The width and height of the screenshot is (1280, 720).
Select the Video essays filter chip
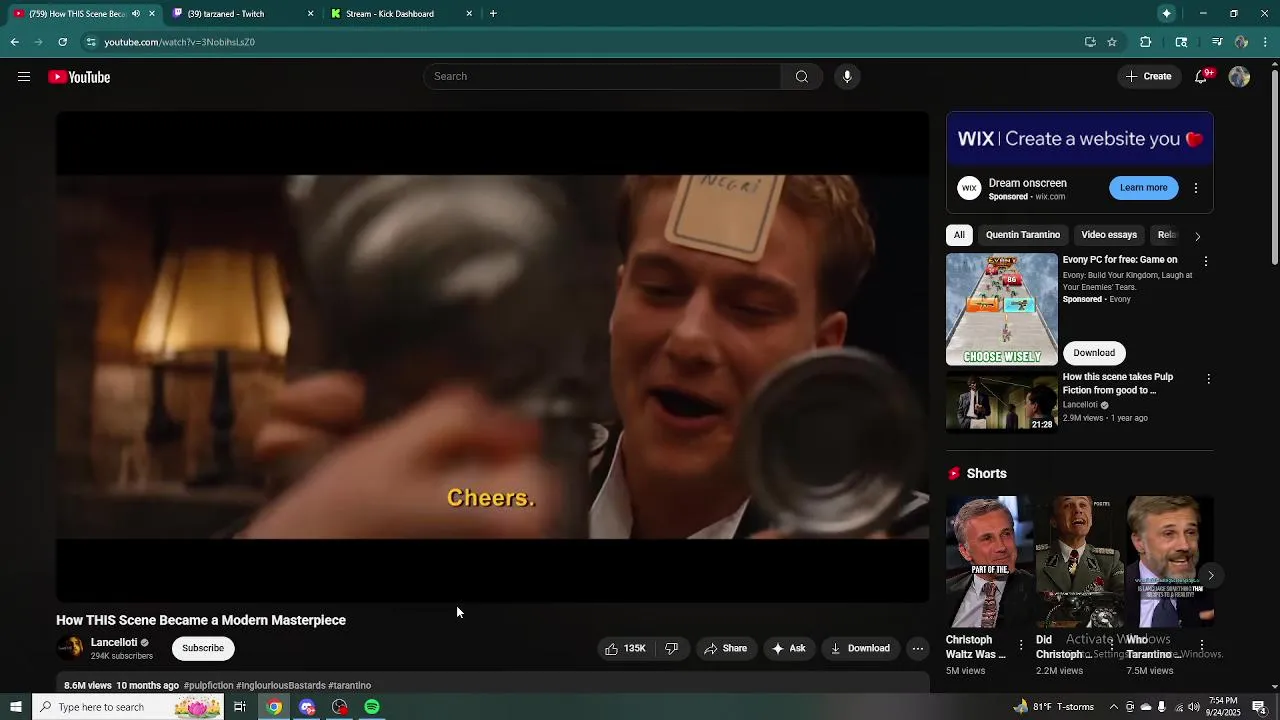(x=1108, y=235)
